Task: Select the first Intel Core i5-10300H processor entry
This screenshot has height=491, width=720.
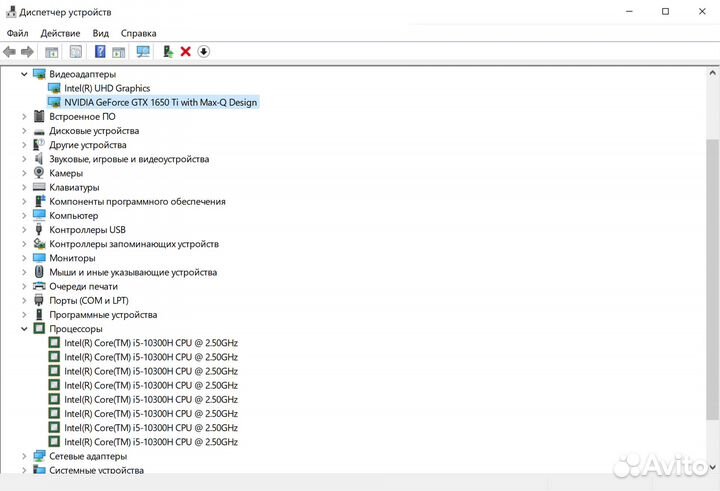Action: pos(150,343)
